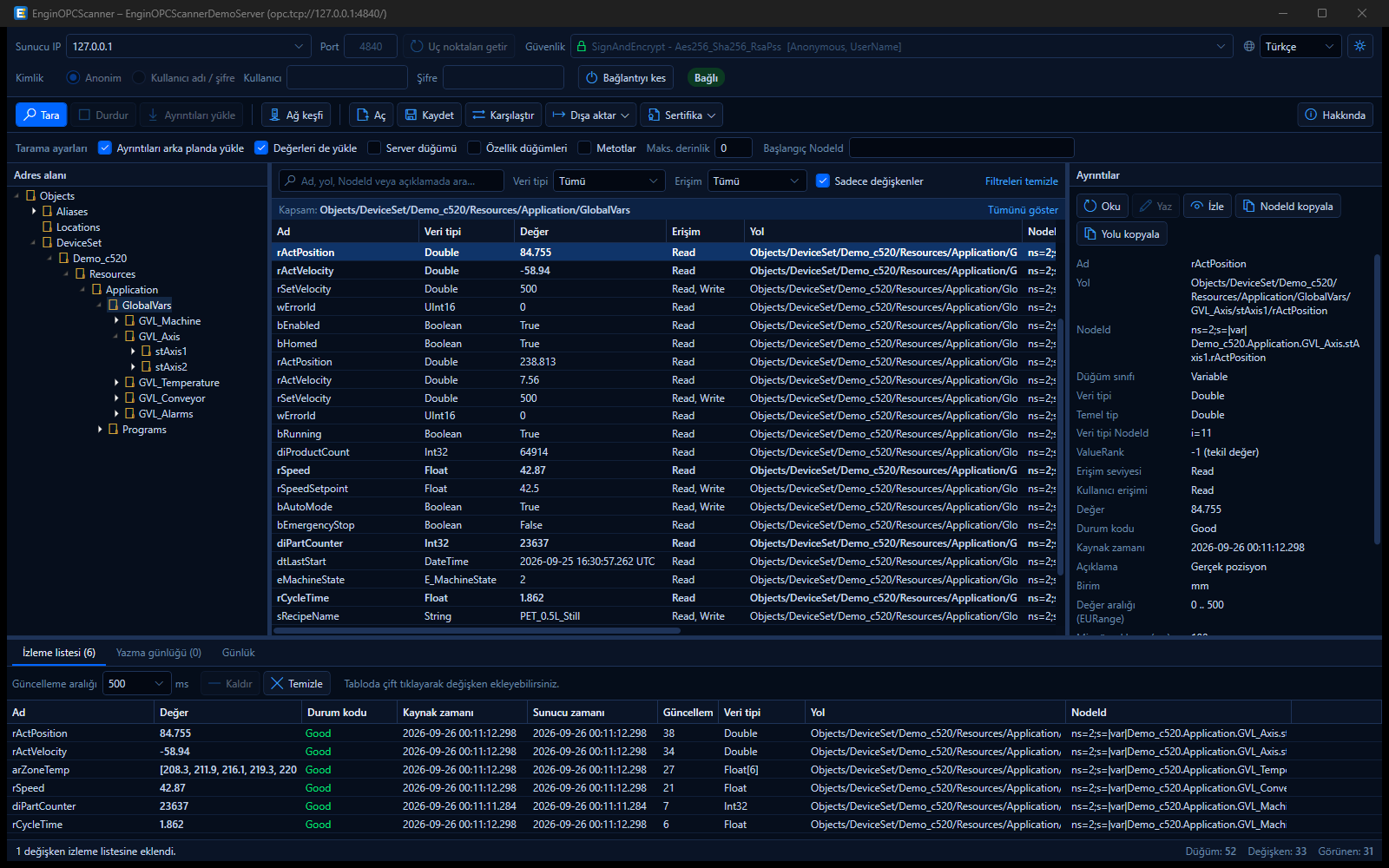Clear the watch list with Temizle
1389x868 pixels.
(x=297, y=683)
